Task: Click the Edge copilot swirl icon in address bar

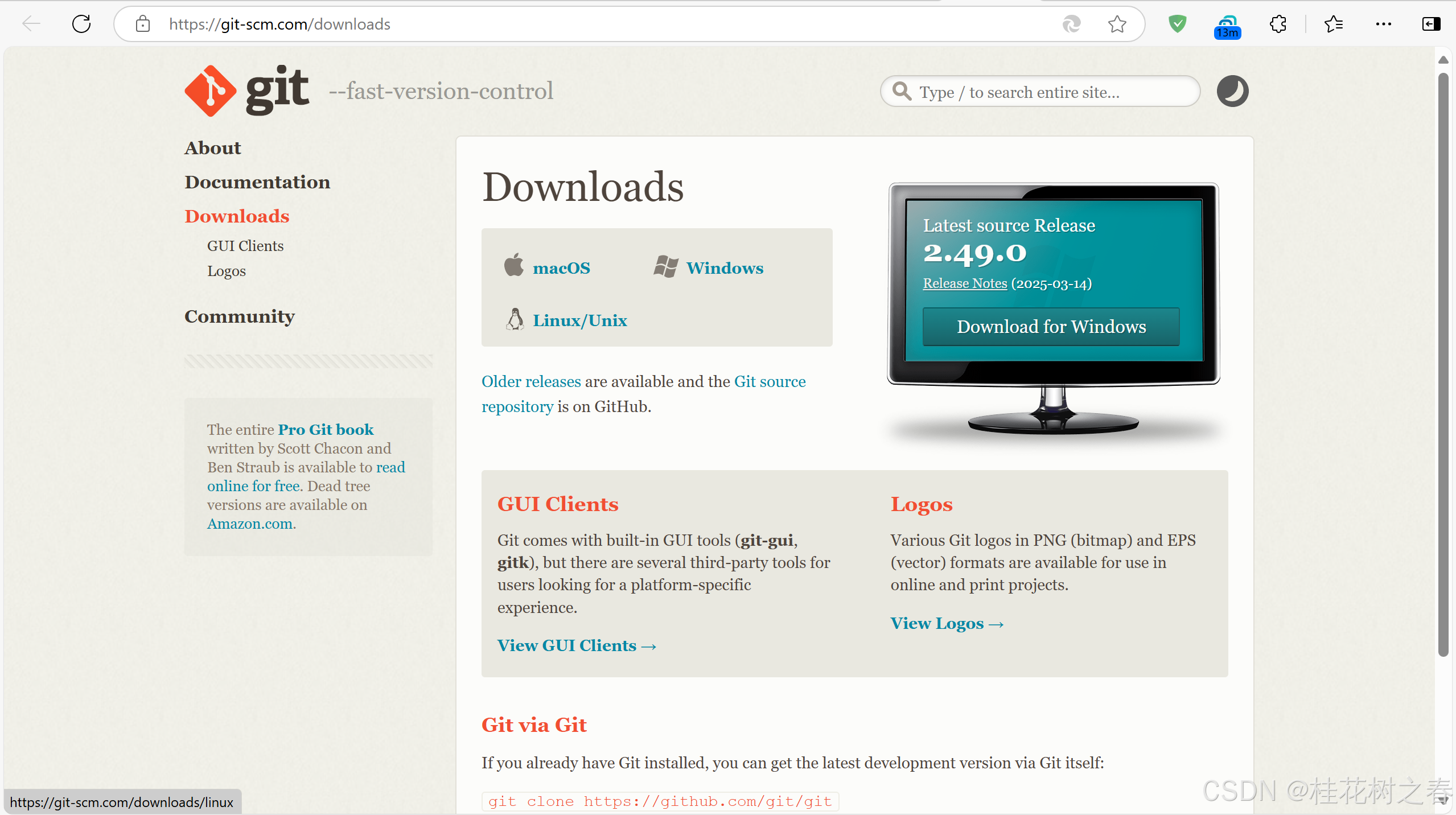Action: (1071, 24)
